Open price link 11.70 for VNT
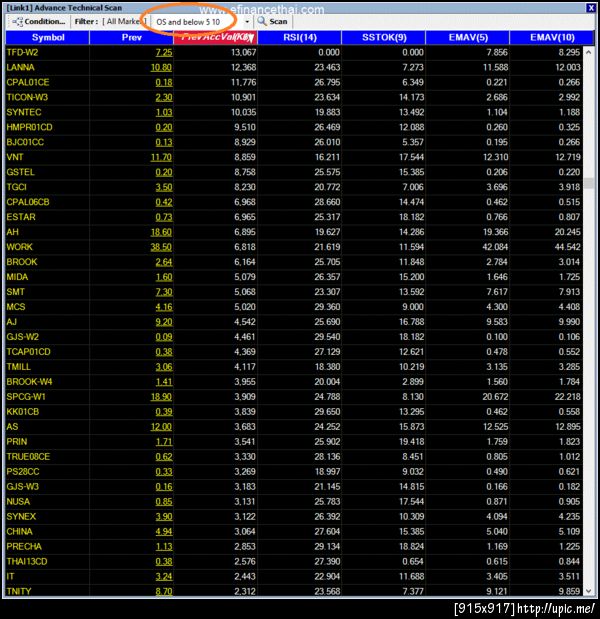600x619 pixels. 161,157
